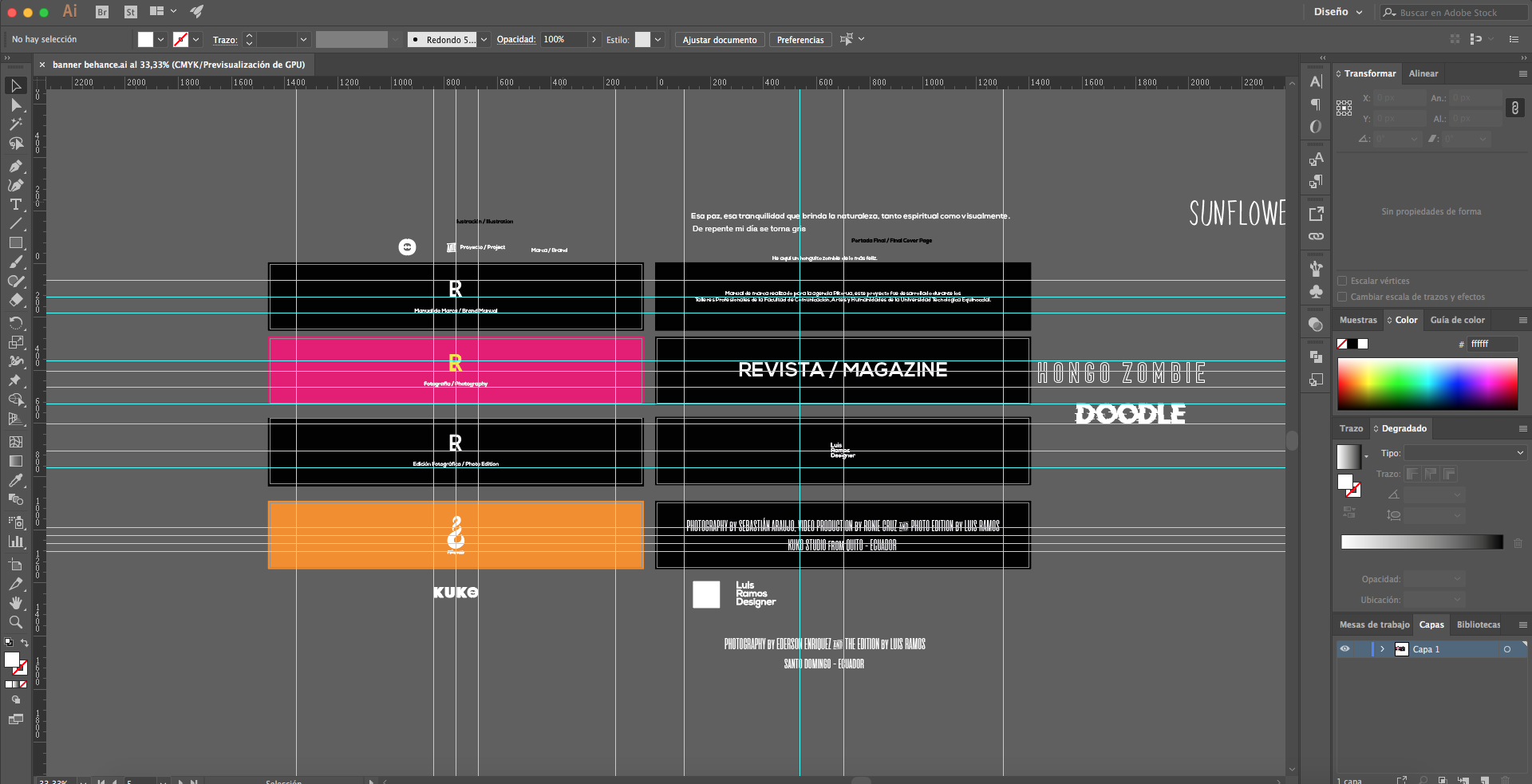The image size is (1532, 784).
Task: Open the Diseño workspace switcher
Action: (1338, 12)
